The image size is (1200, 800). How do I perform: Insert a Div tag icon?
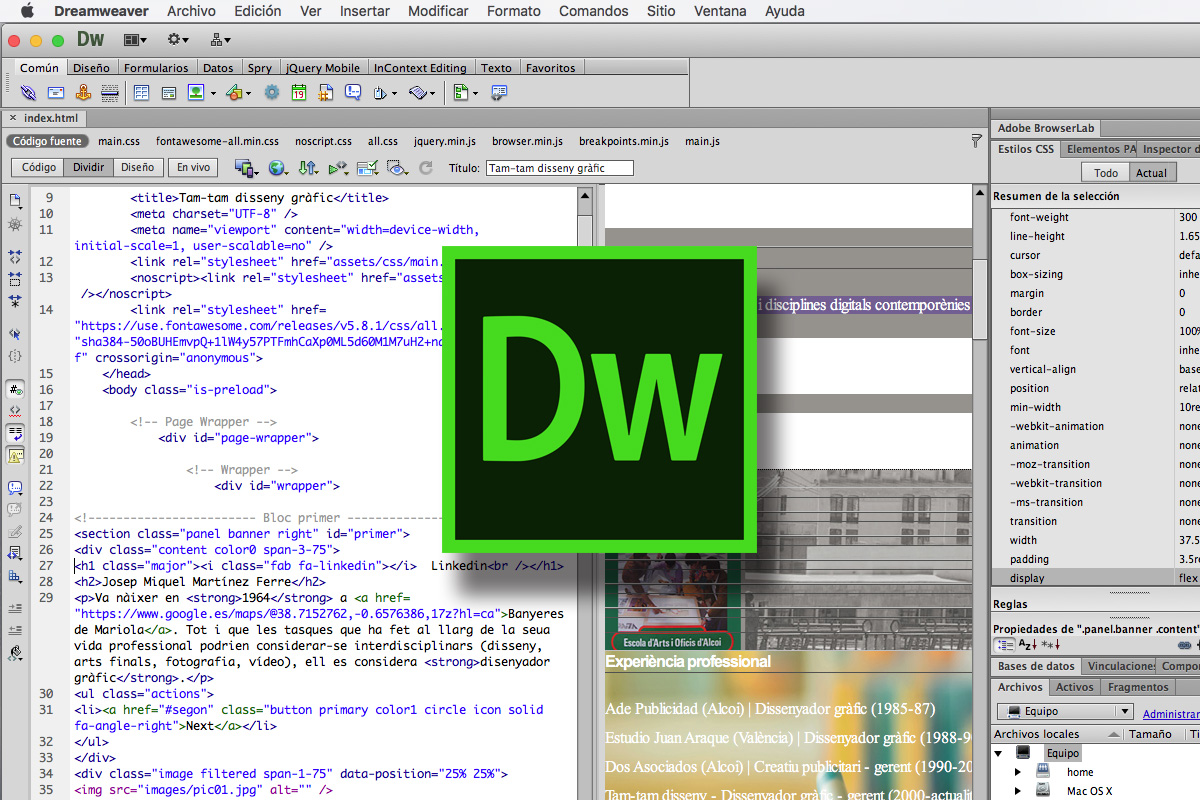click(x=169, y=93)
